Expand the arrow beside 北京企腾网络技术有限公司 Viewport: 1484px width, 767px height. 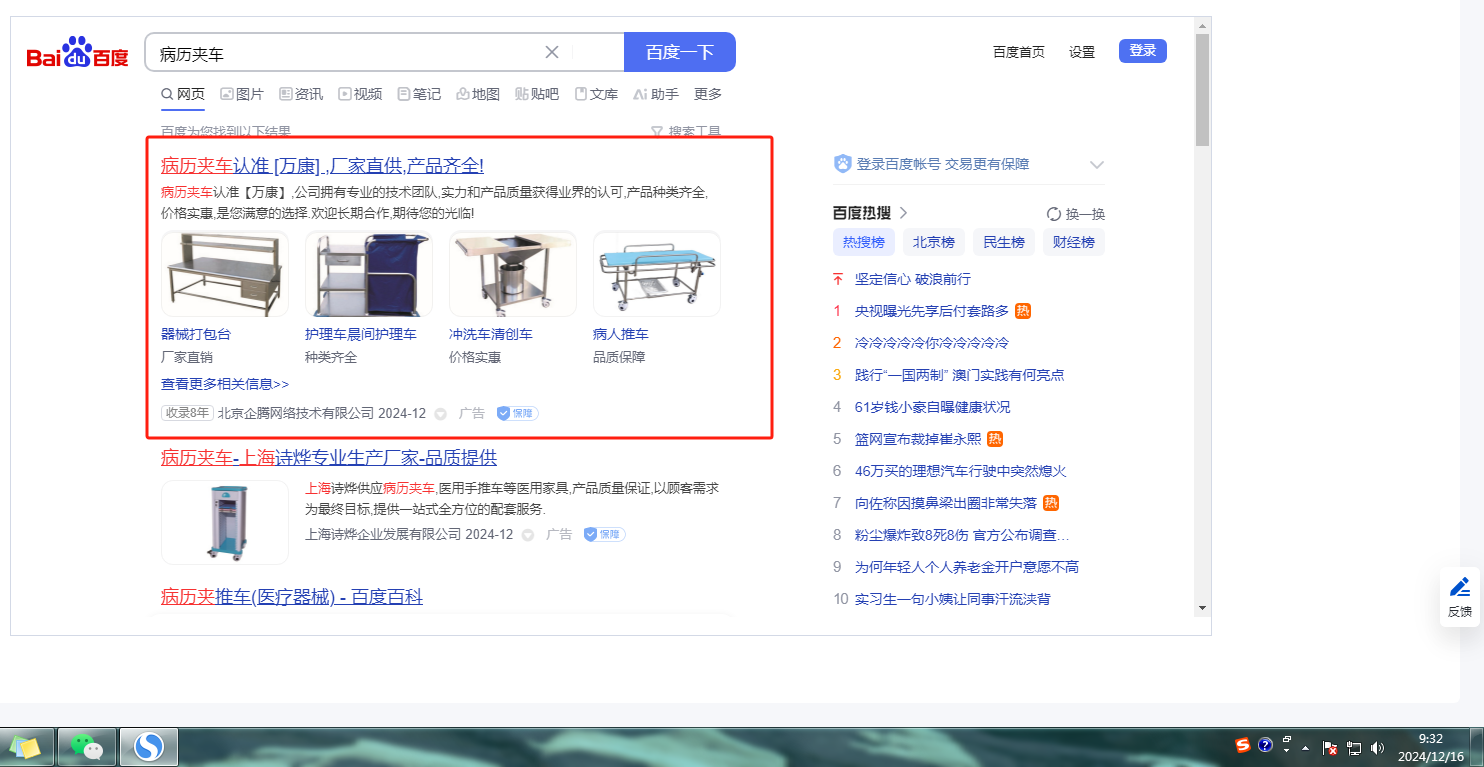coord(440,414)
